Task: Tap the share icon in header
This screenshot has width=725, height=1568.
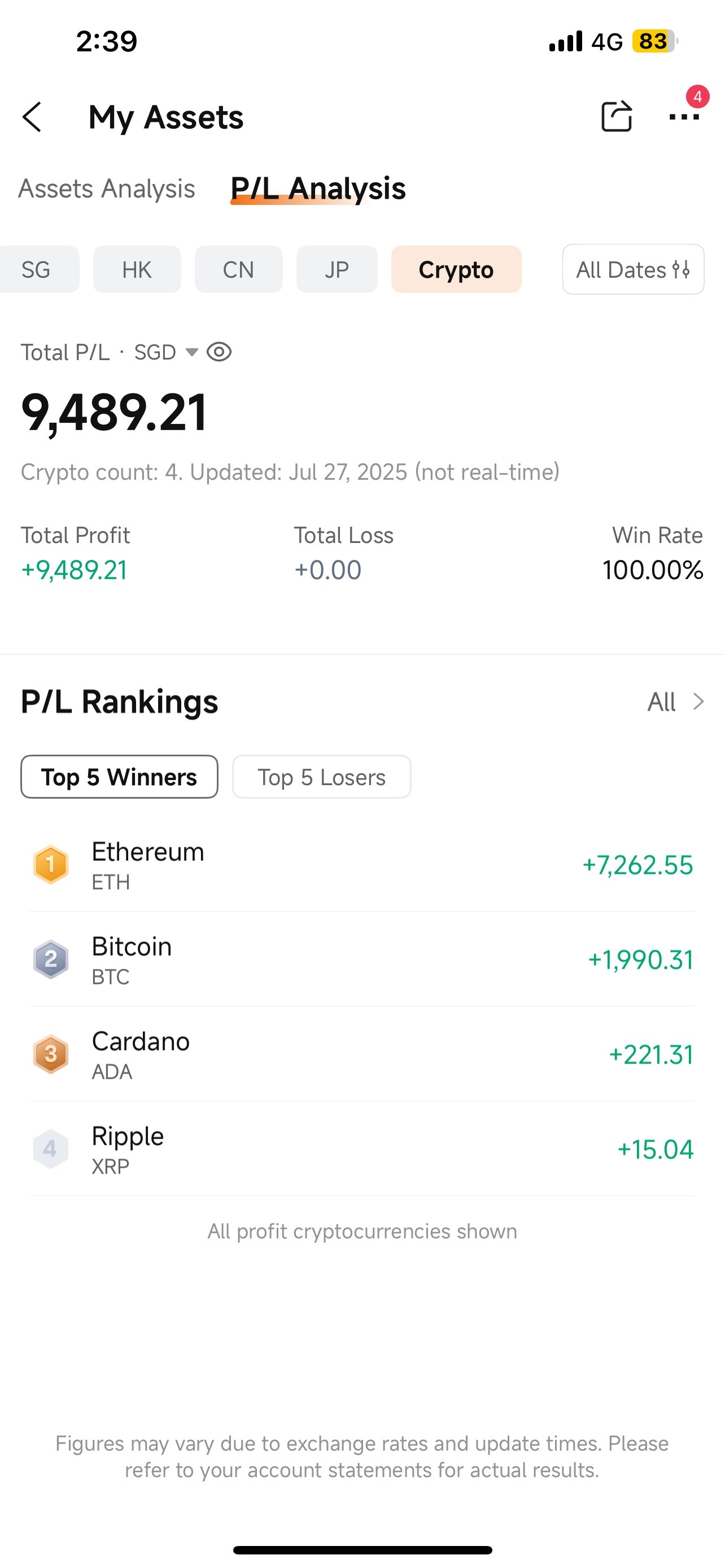Action: coord(616,116)
